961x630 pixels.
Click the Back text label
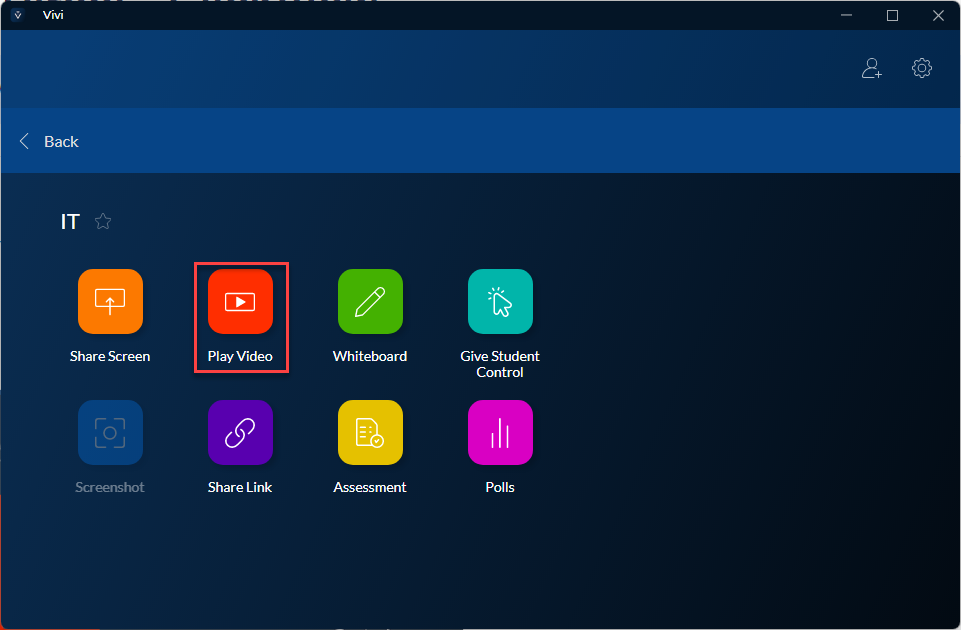coord(61,141)
